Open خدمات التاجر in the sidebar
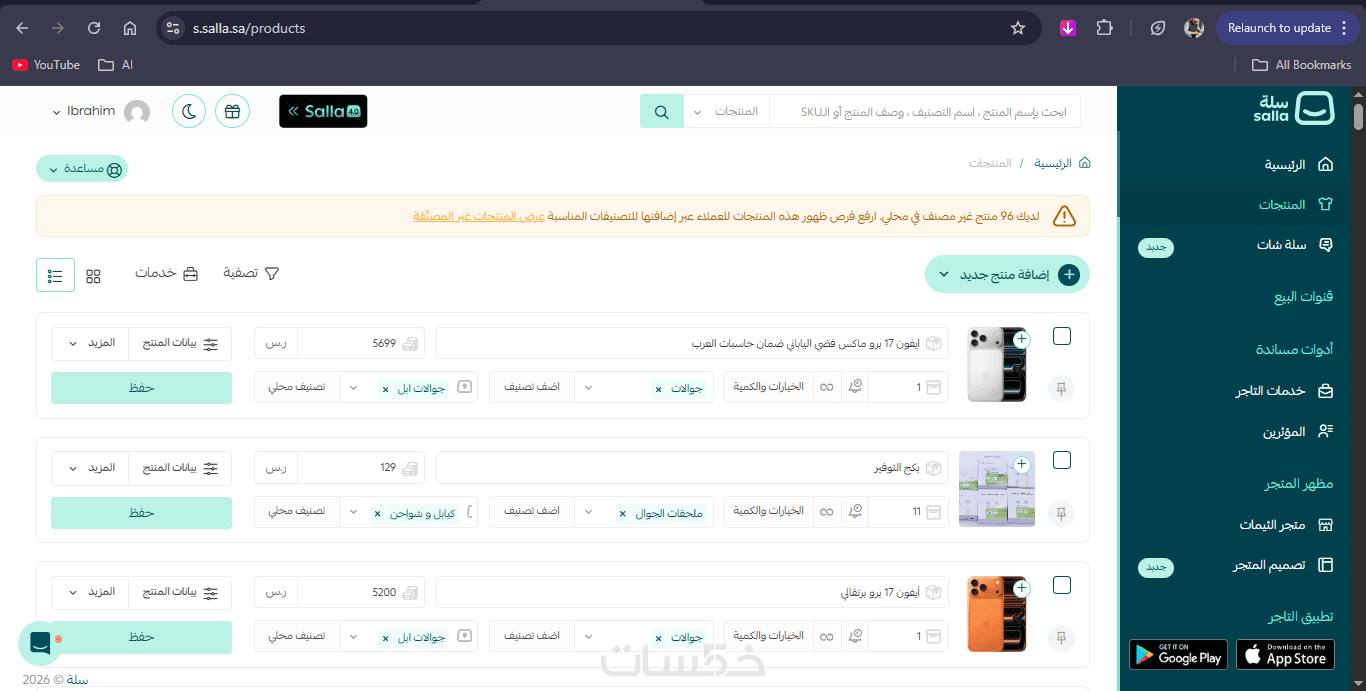Screen dimensions: 1366x691 [1284, 391]
